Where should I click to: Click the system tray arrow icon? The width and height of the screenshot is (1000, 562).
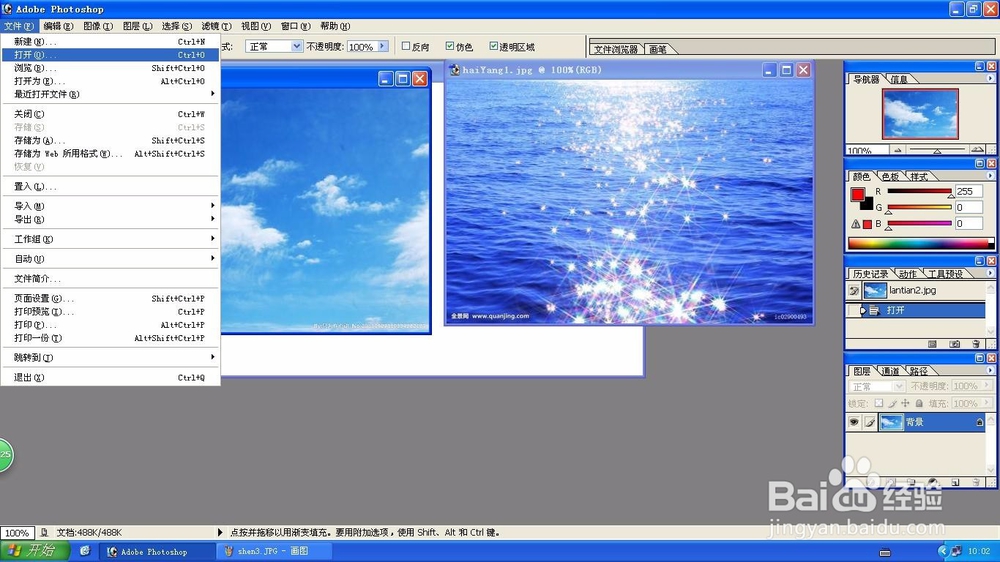(x=943, y=551)
